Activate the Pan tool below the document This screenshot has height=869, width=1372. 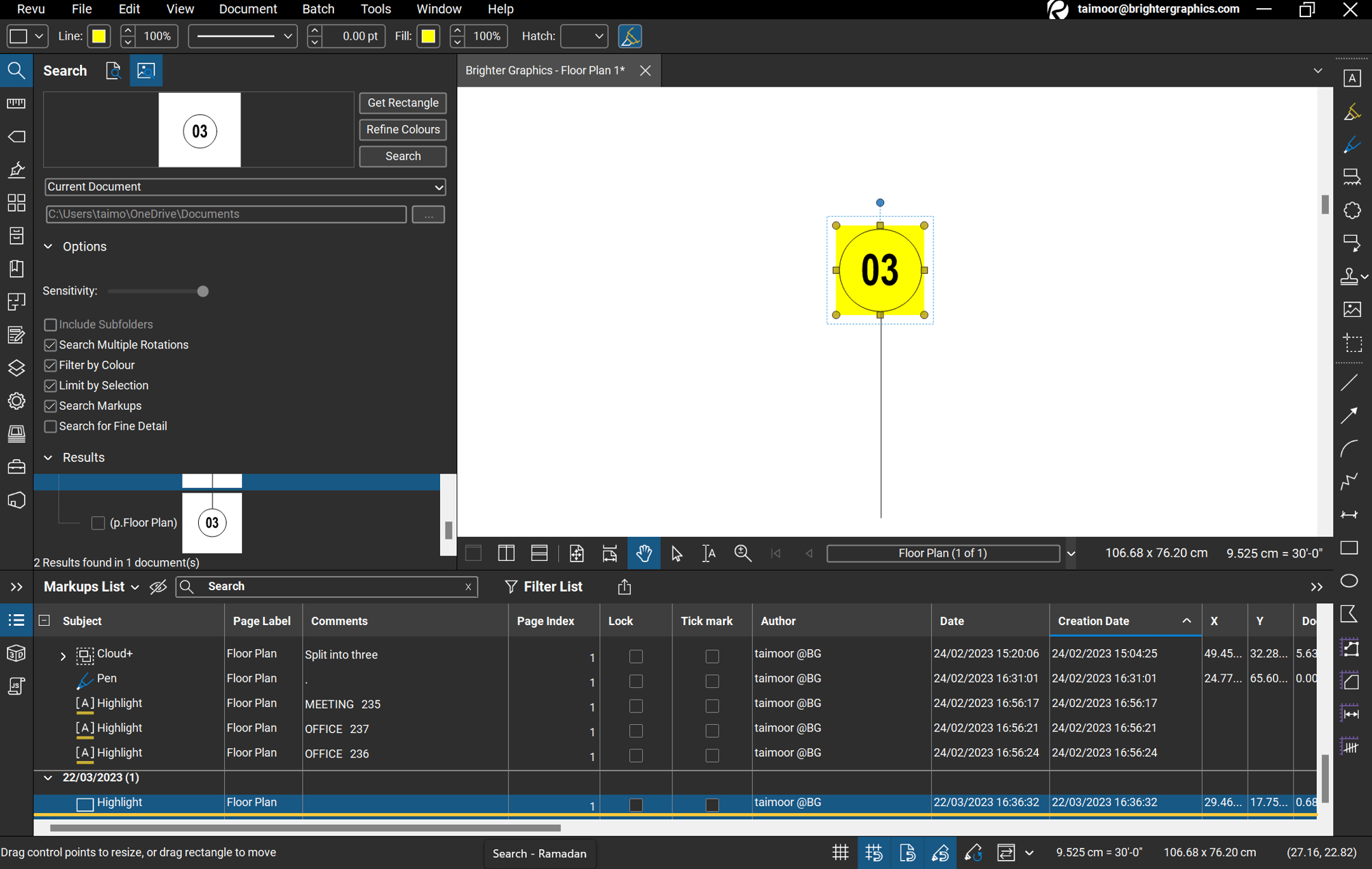(x=644, y=553)
